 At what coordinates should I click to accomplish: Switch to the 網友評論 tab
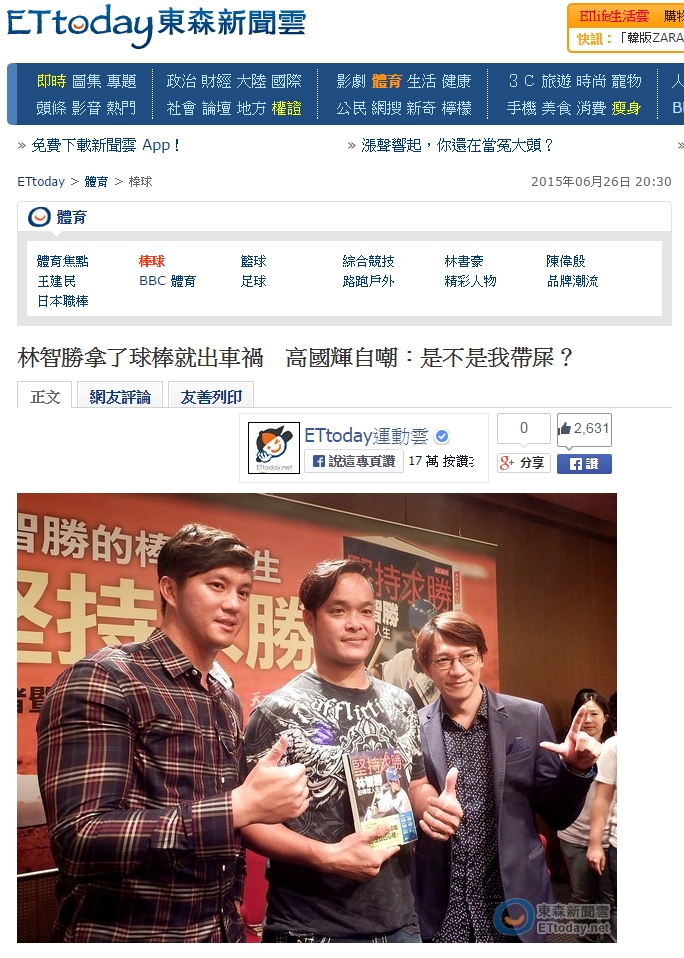click(120, 396)
